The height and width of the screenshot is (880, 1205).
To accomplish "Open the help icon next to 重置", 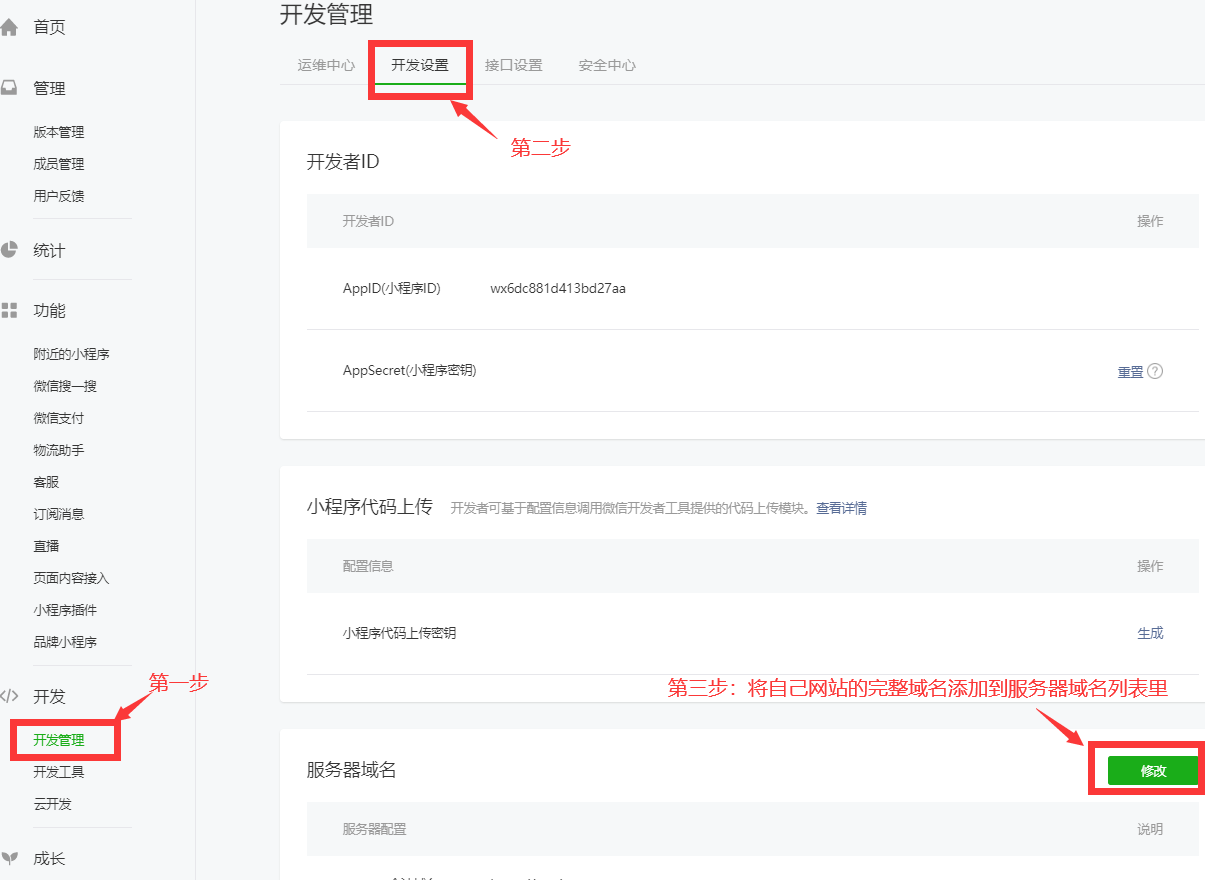I will click(x=1157, y=371).
